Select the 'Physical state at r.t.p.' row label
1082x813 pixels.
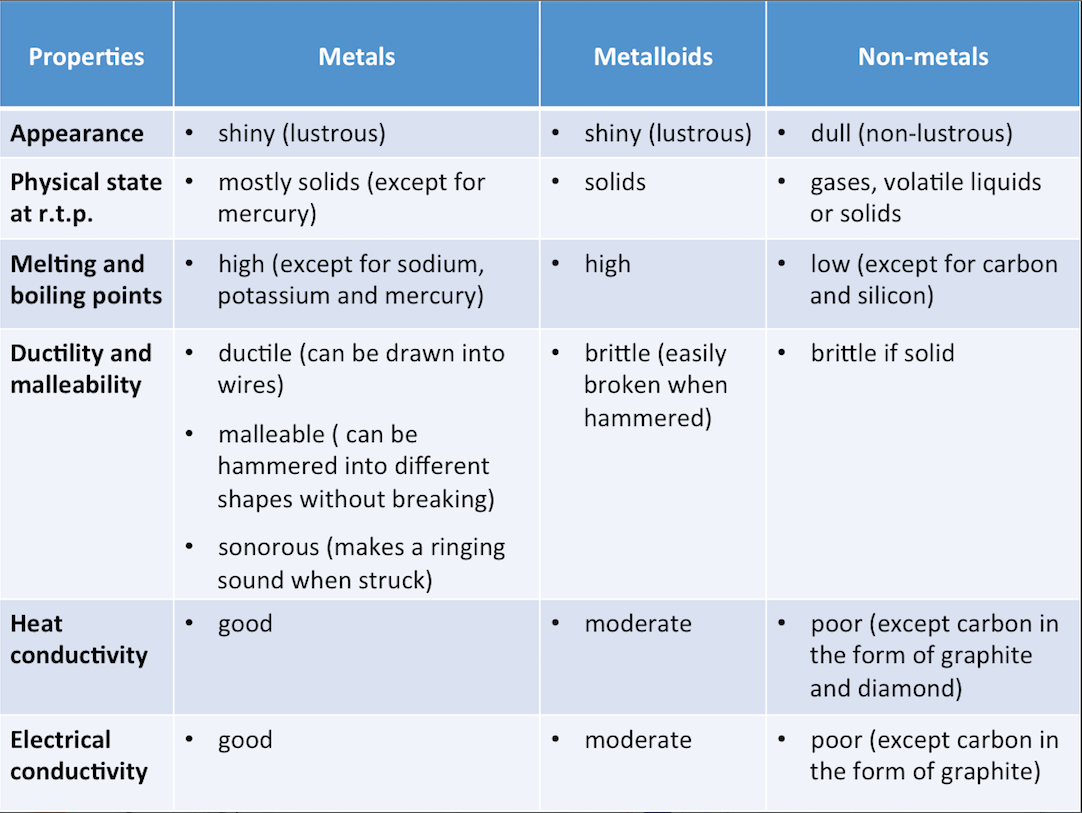(x=86, y=197)
